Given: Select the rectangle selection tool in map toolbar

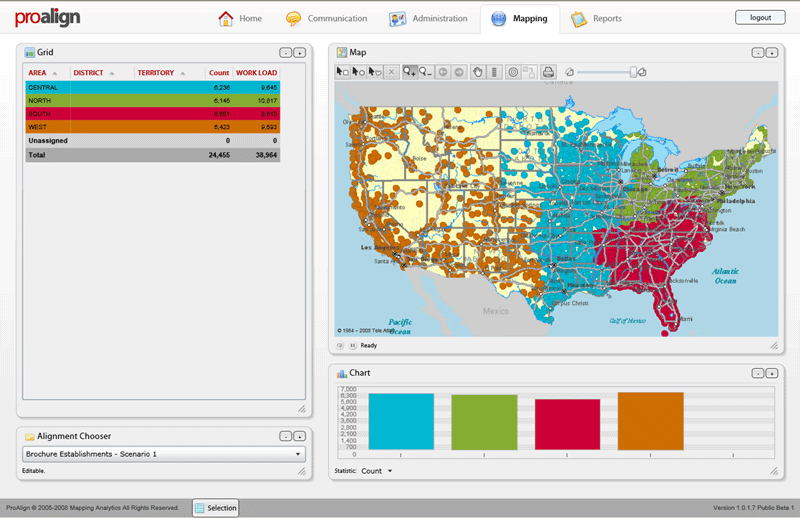Looking at the screenshot, I should point(342,72).
